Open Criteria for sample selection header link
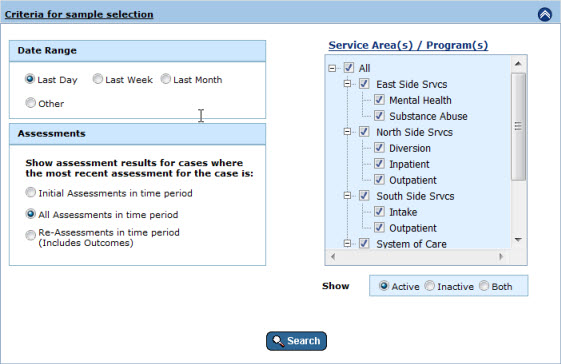Screen dimensions: 561x364 [x=79, y=14]
